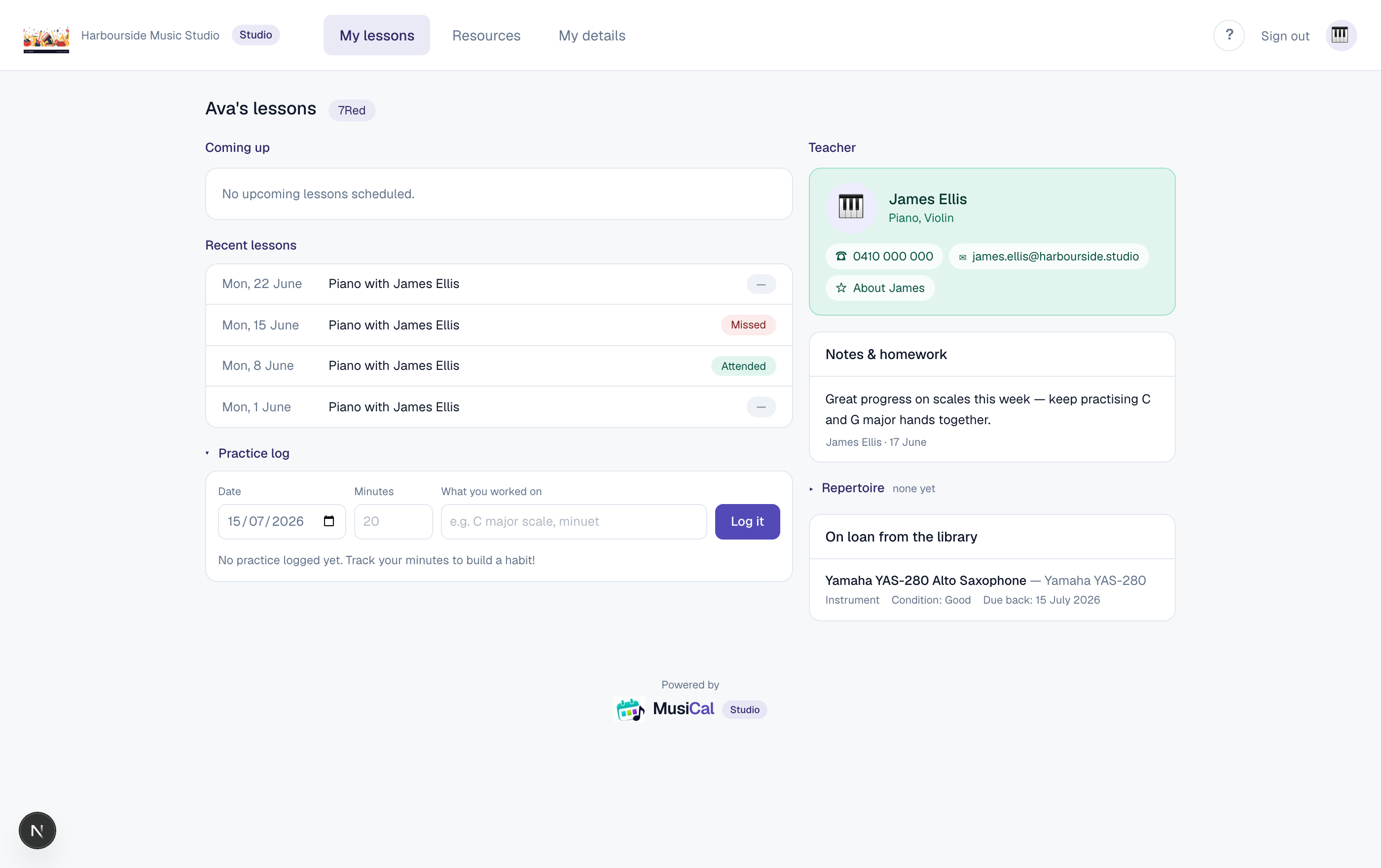
Task: Click James Ellis's piano avatar
Action: click(850, 207)
